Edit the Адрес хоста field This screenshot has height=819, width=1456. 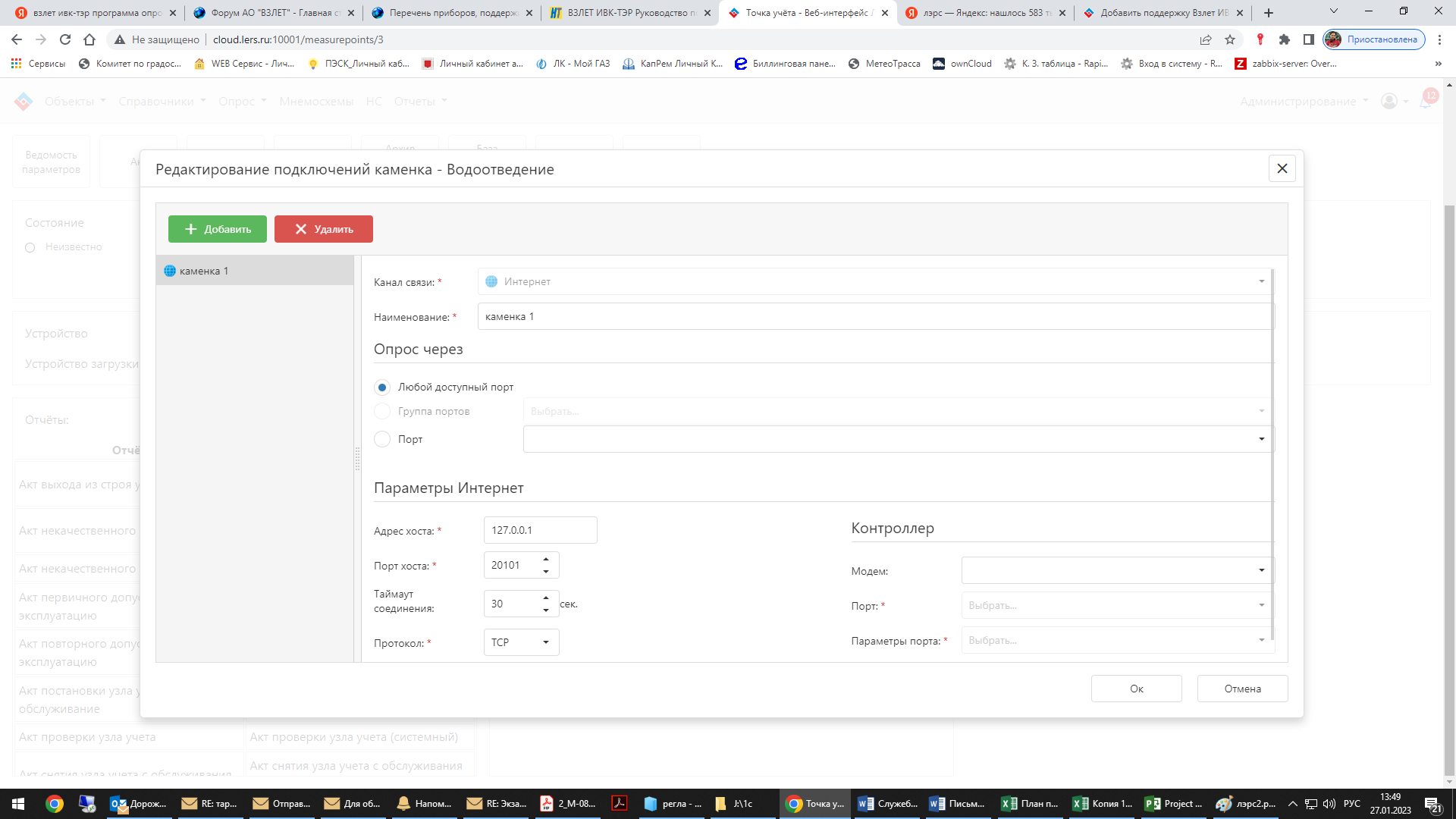click(540, 530)
